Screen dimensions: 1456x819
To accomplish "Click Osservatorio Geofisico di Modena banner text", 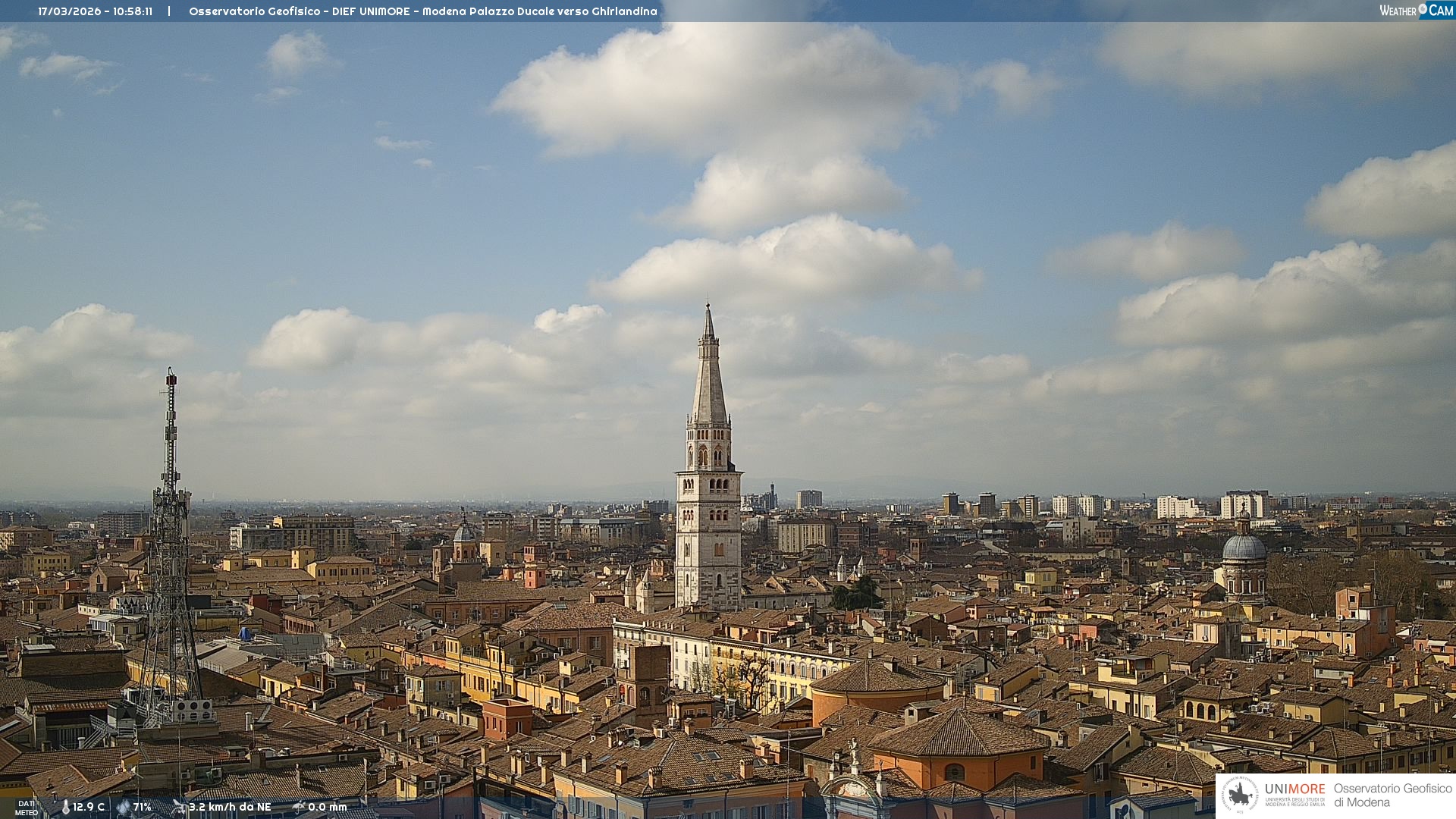I will click(x=1392, y=795).
